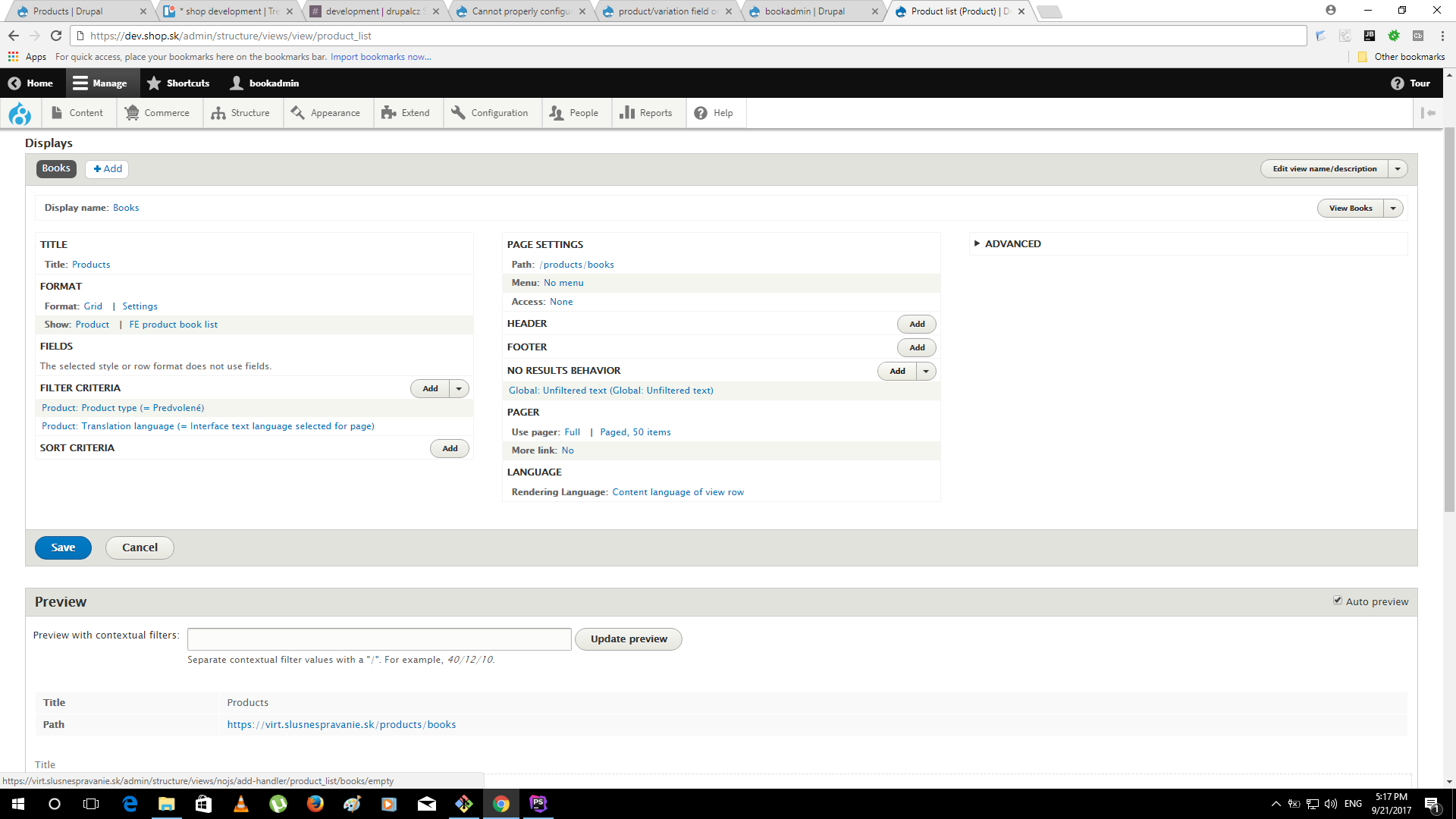Open the dropdown beside Edit view name/description
The width and height of the screenshot is (1456, 819).
click(1398, 168)
